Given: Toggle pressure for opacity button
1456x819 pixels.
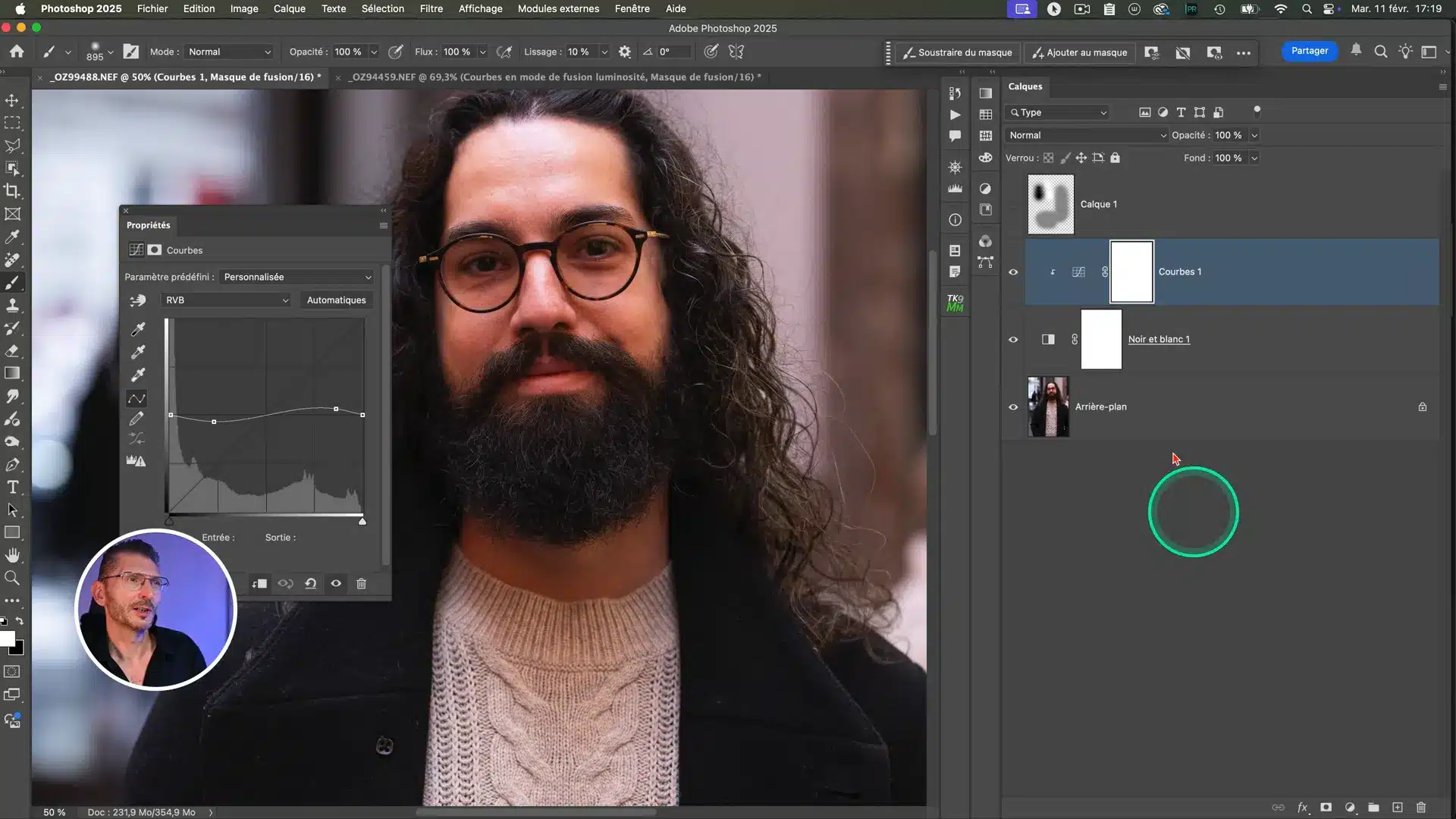Looking at the screenshot, I should click(x=395, y=52).
